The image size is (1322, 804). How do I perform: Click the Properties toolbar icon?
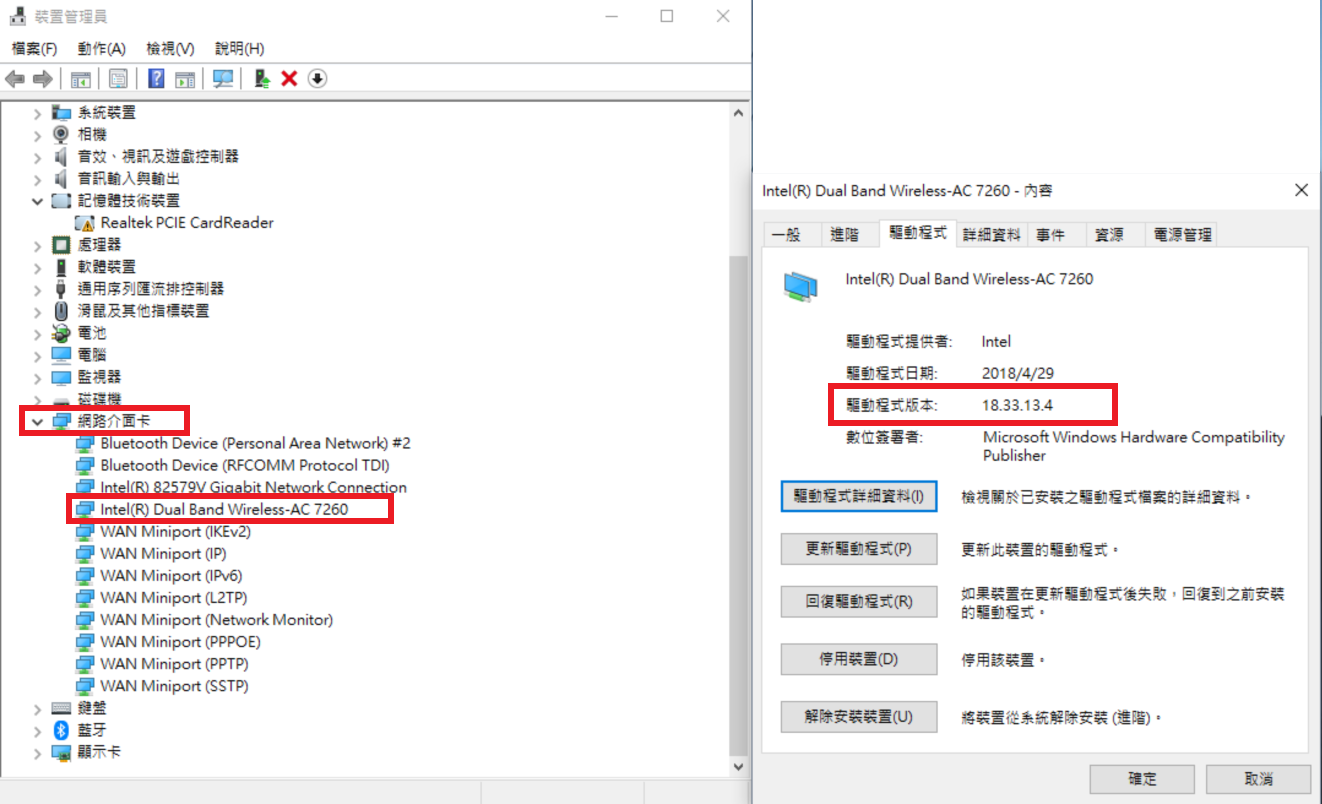118,79
